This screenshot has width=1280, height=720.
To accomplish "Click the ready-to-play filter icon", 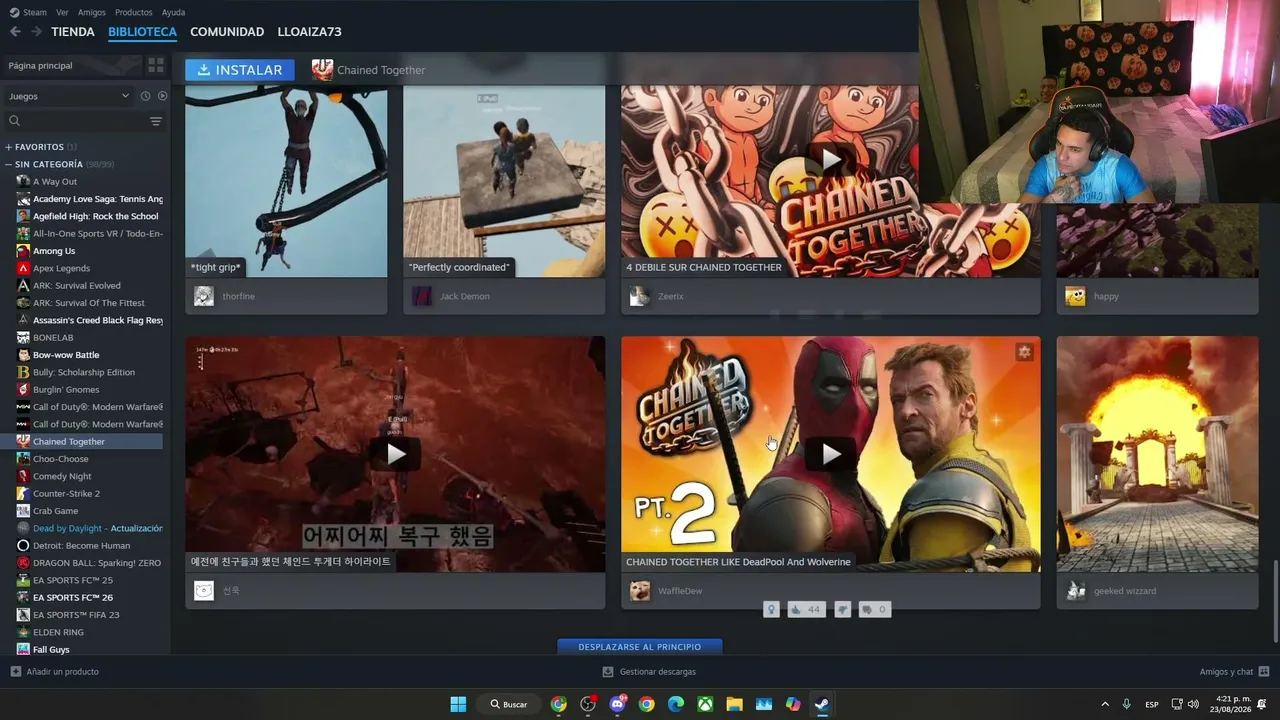I will click(162, 96).
